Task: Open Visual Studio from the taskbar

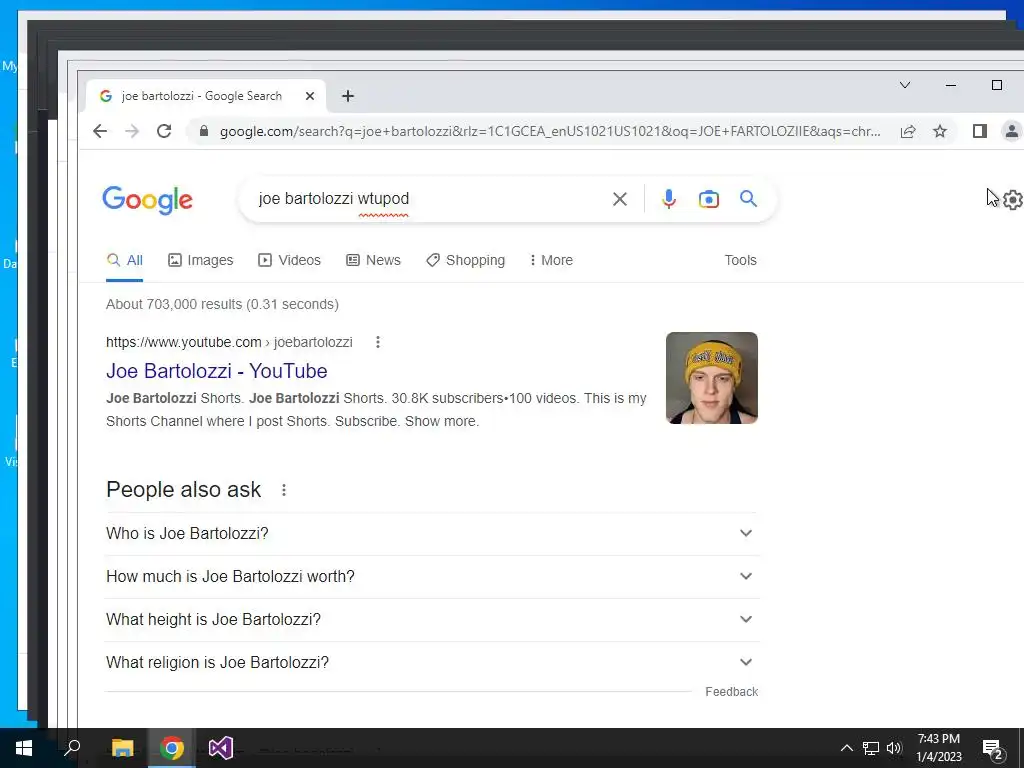Action: point(221,748)
